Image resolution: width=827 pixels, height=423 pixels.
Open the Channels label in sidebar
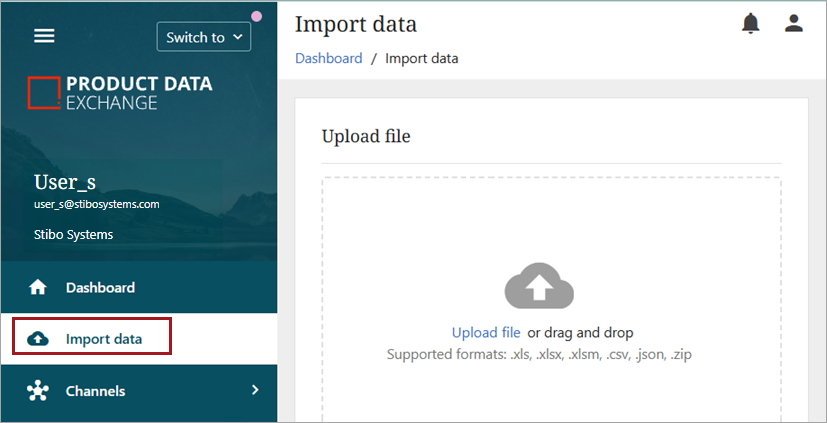click(95, 391)
